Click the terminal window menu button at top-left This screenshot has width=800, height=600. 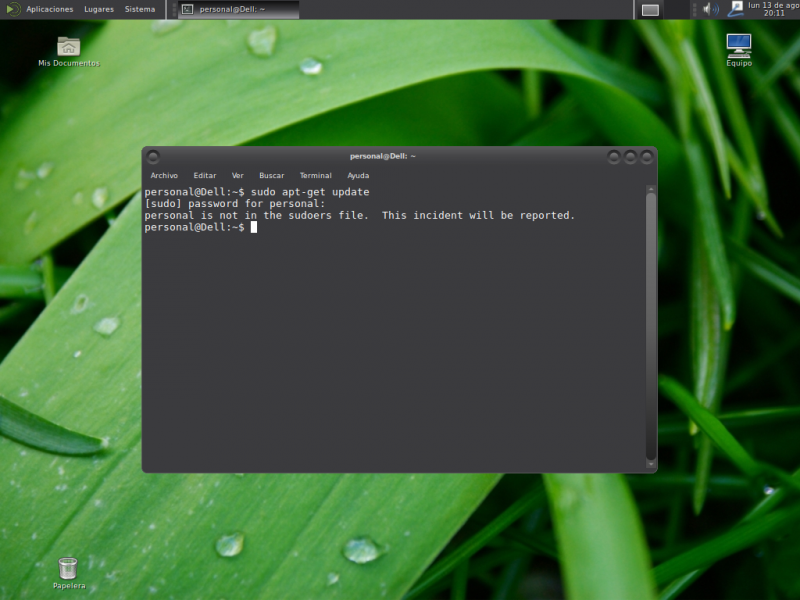pyautogui.click(x=153, y=156)
